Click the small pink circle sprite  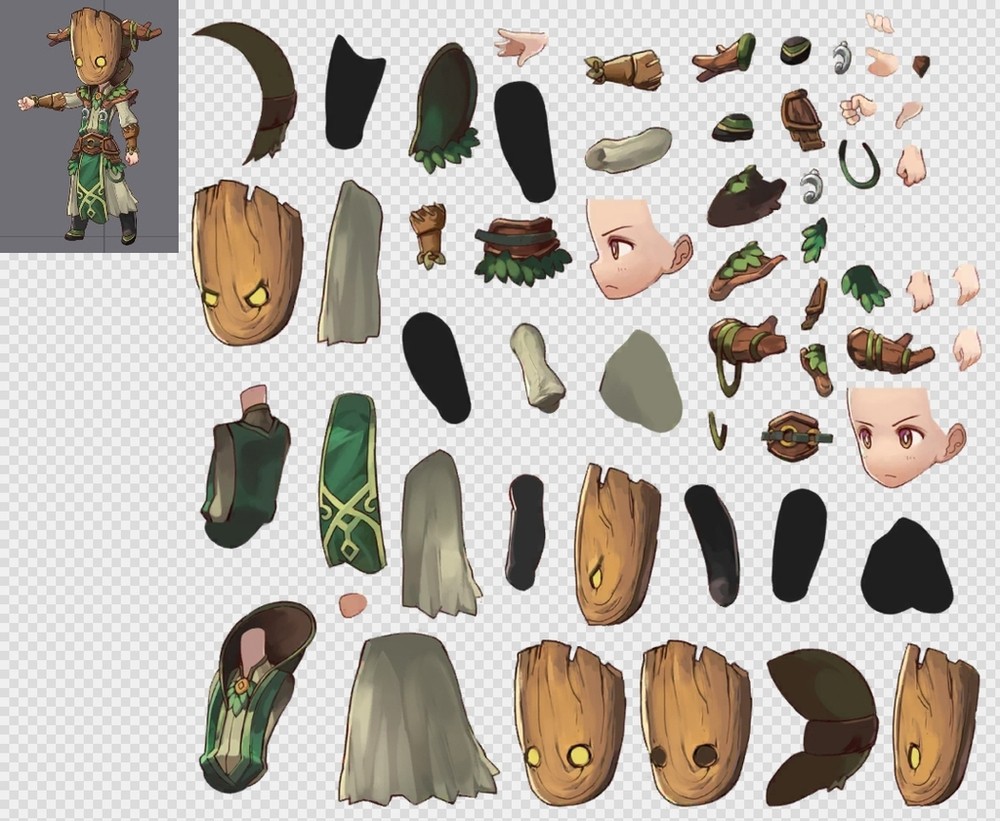[352, 605]
